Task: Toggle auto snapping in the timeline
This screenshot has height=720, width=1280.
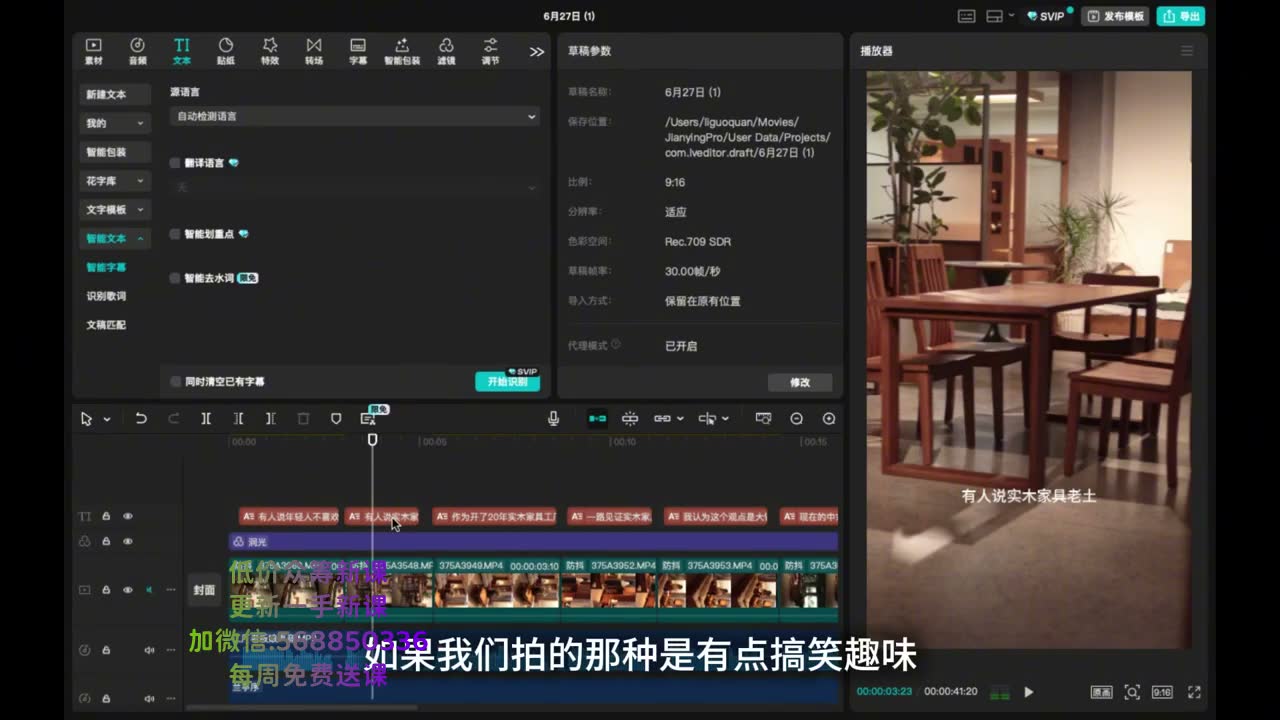Action: tap(630, 419)
